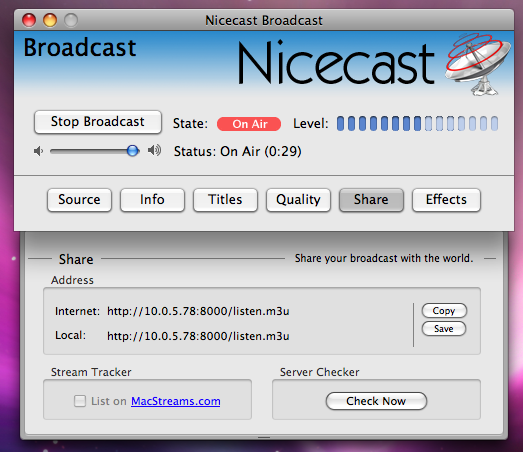The image size is (523, 452).
Task: Click the Nicecast satellite dish icon
Action: click(x=478, y=64)
